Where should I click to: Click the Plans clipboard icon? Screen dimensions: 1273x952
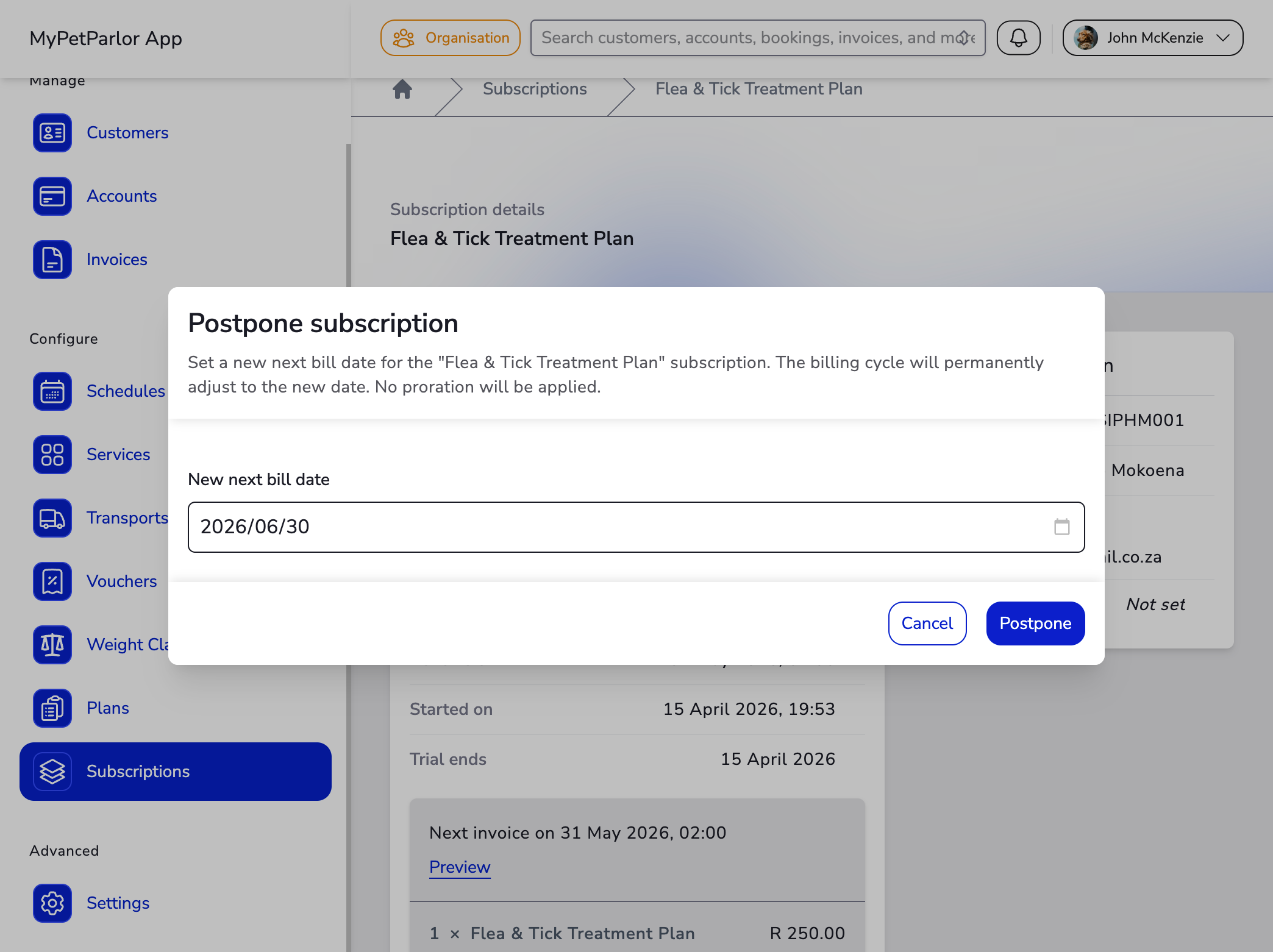(x=52, y=708)
